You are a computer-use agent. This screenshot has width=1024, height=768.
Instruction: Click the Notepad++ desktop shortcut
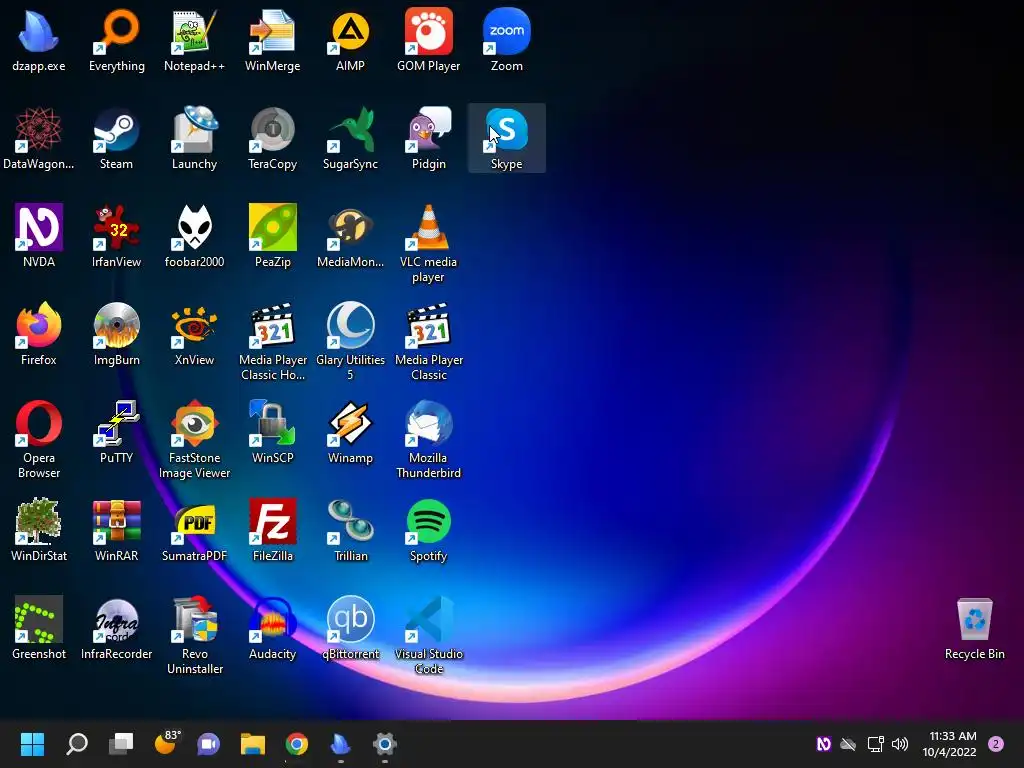click(x=194, y=39)
